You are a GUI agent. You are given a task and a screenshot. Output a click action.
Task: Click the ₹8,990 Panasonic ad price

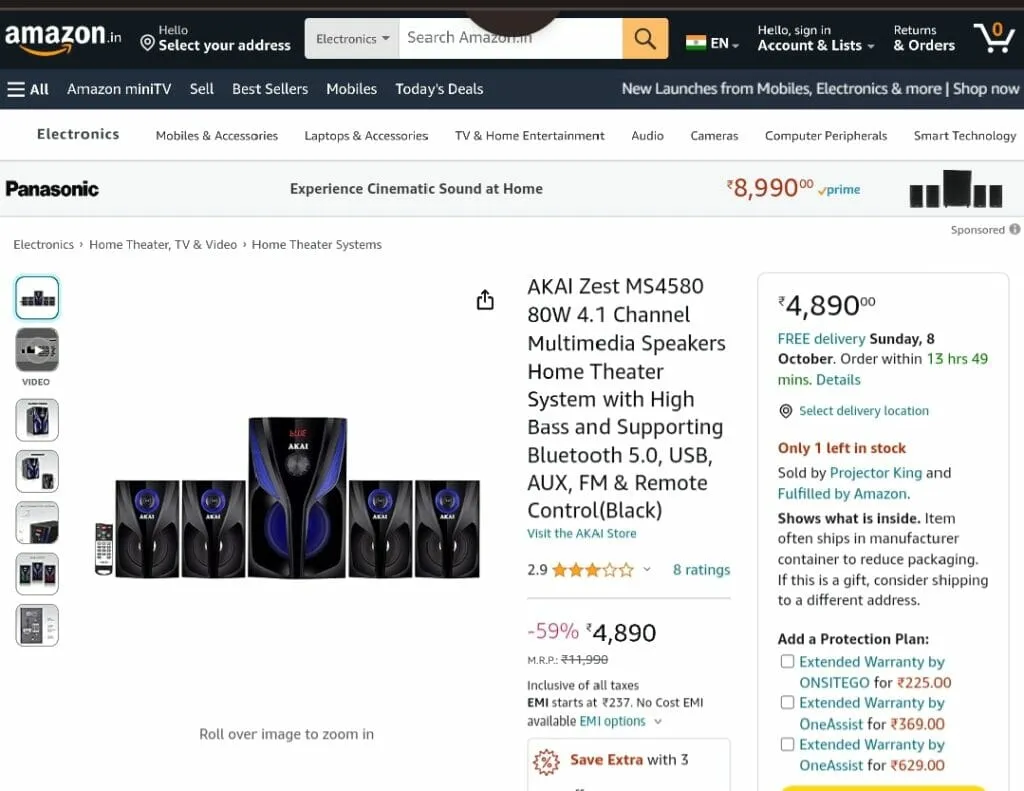click(x=769, y=188)
